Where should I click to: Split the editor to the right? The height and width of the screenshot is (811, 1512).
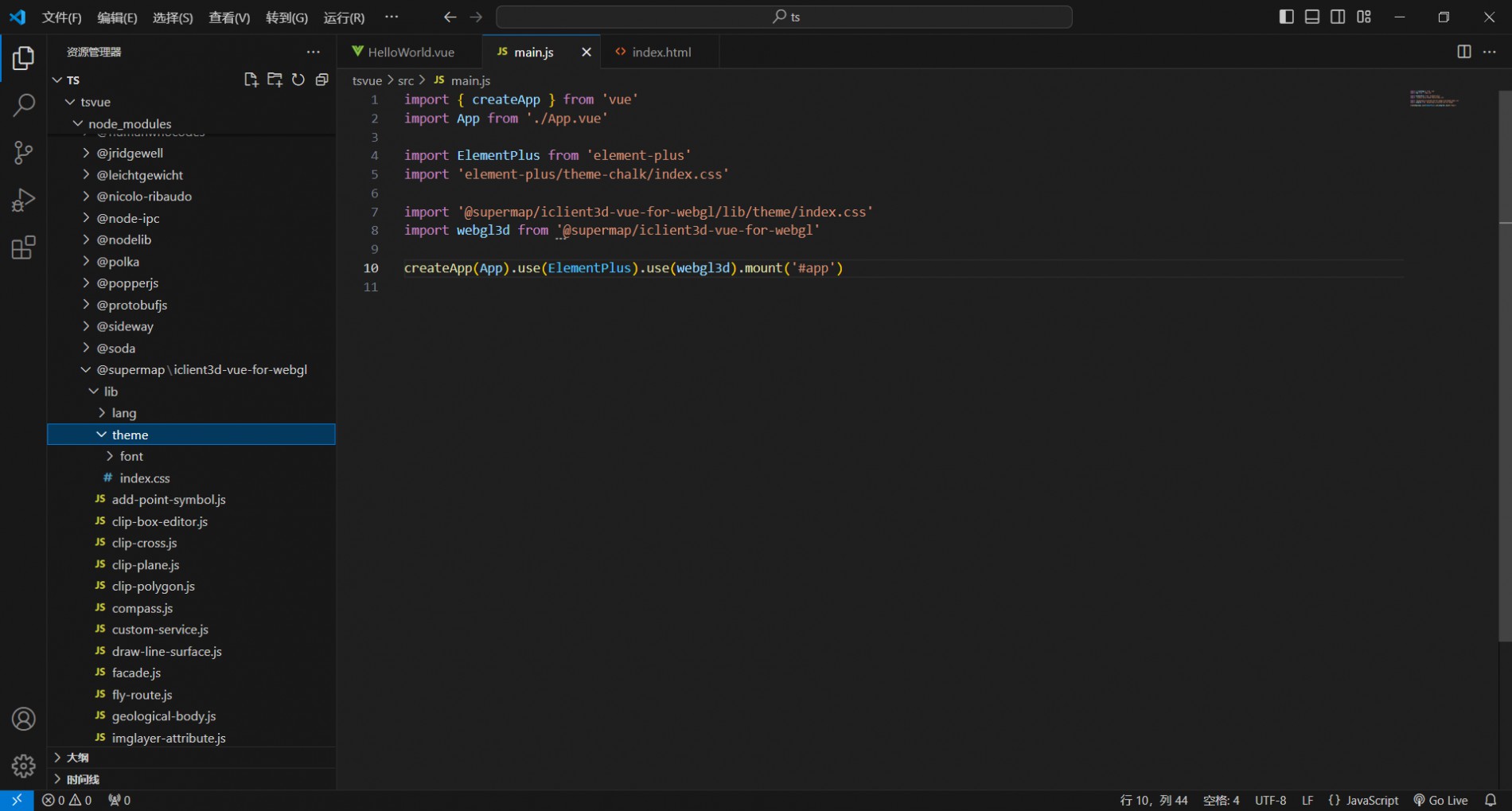click(x=1463, y=52)
